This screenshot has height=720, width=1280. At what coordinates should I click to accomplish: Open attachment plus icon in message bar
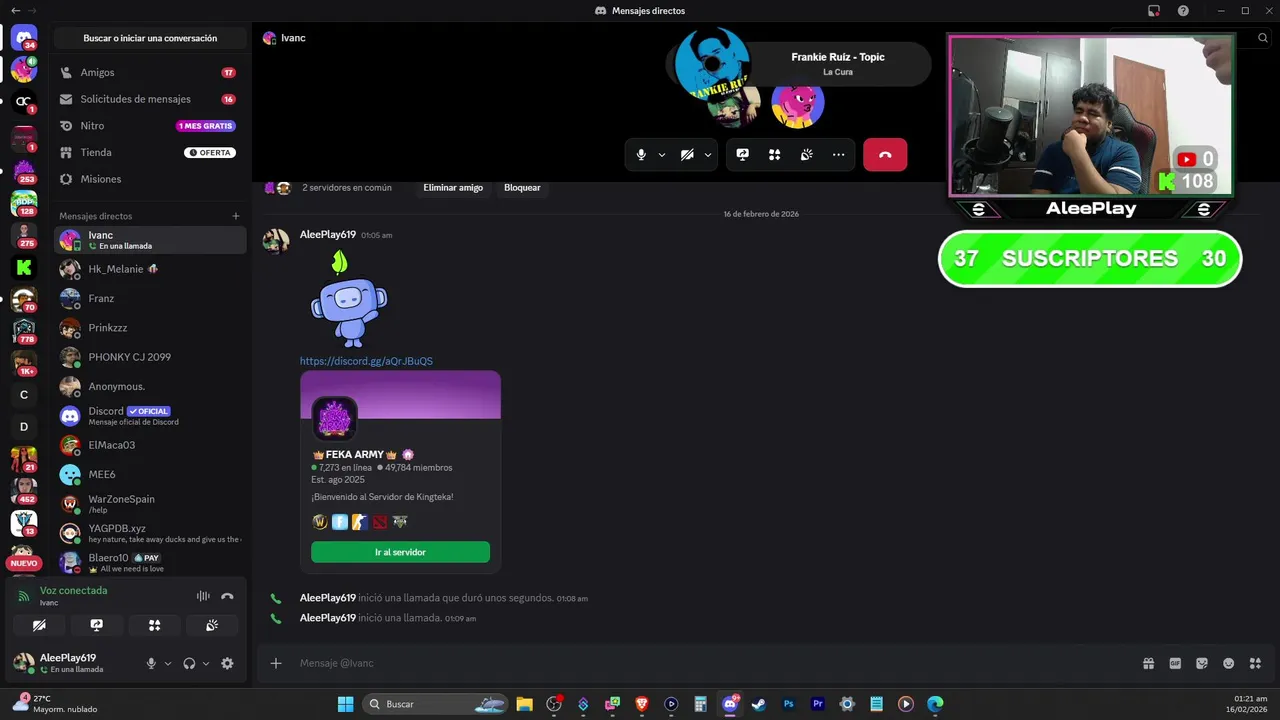[x=276, y=663]
